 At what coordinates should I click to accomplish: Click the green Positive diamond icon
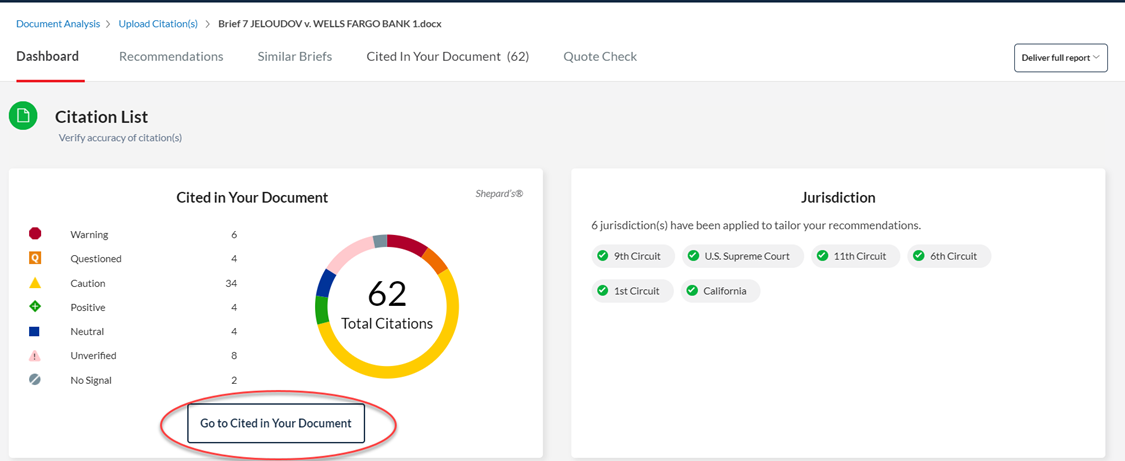click(34, 307)
